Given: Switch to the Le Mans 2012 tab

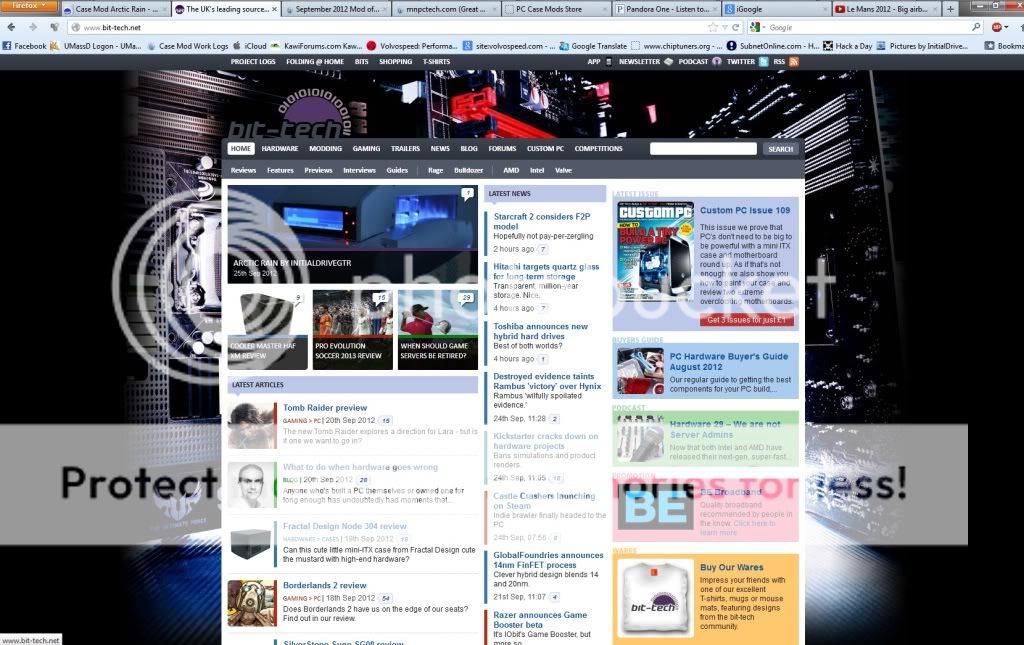Looking at the screenshot, I should tap(887, 9).
